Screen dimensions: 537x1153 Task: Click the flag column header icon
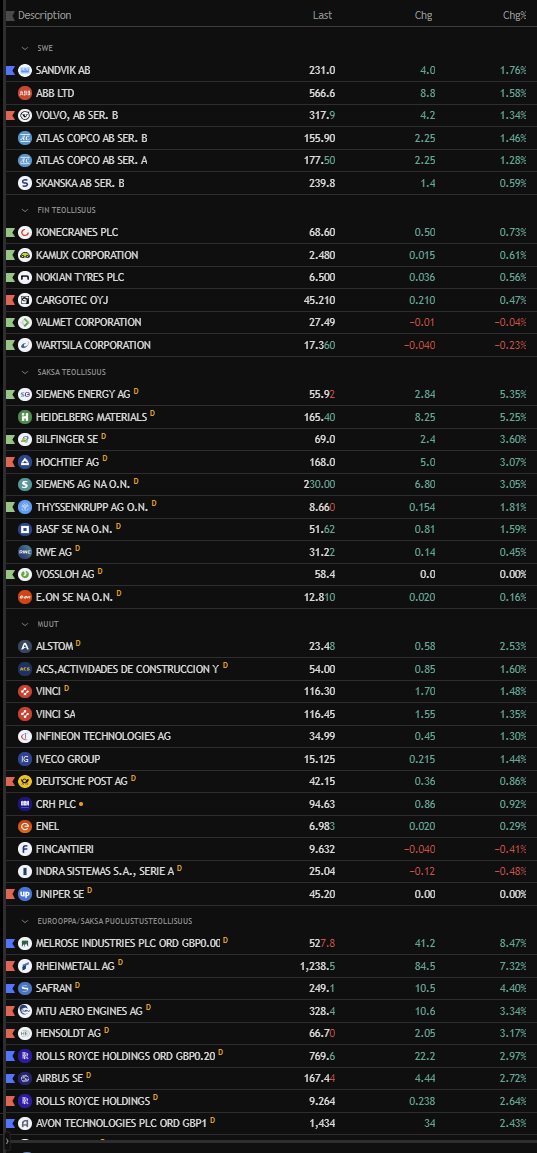[x=10, y=15]
